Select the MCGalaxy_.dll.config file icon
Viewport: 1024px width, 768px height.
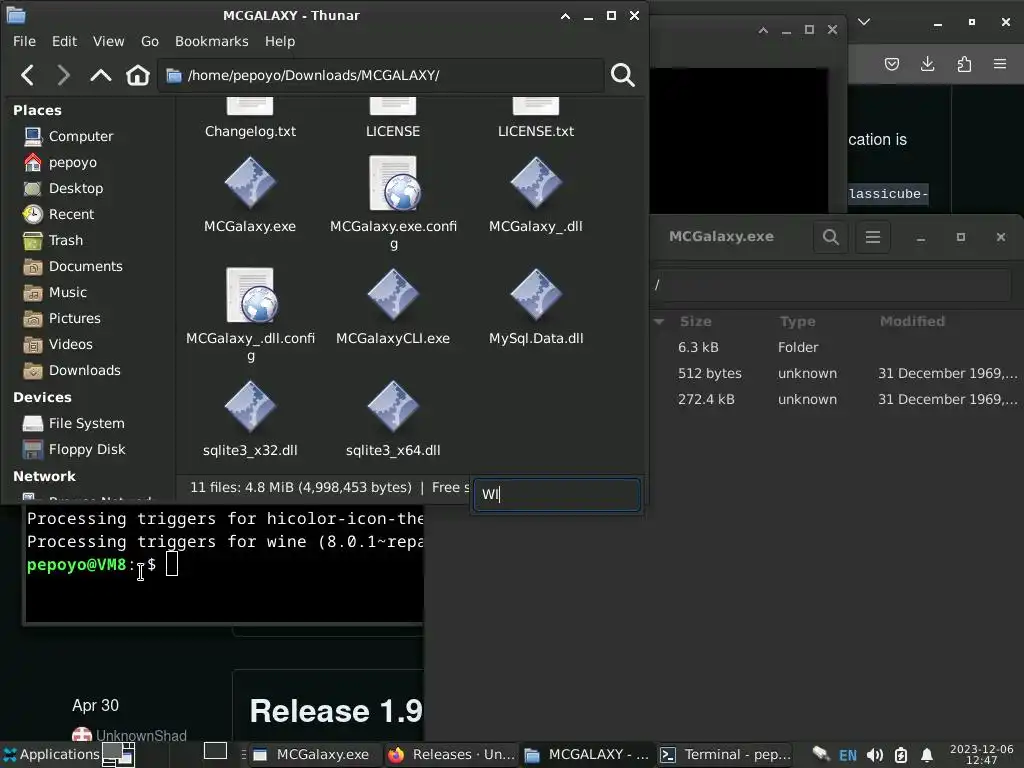point(251,295)
